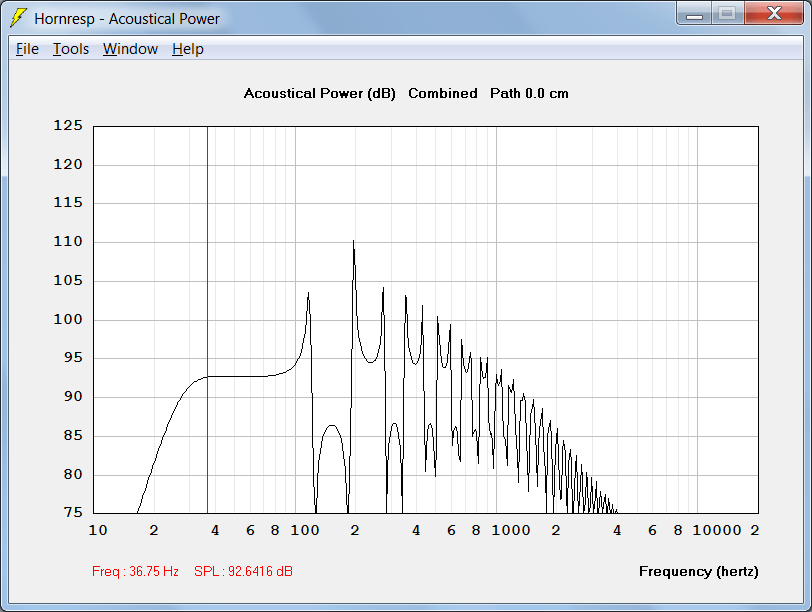Open the File menu
Image resolution: width=812 pixels, height=612 pixels.
coord(27,49)
